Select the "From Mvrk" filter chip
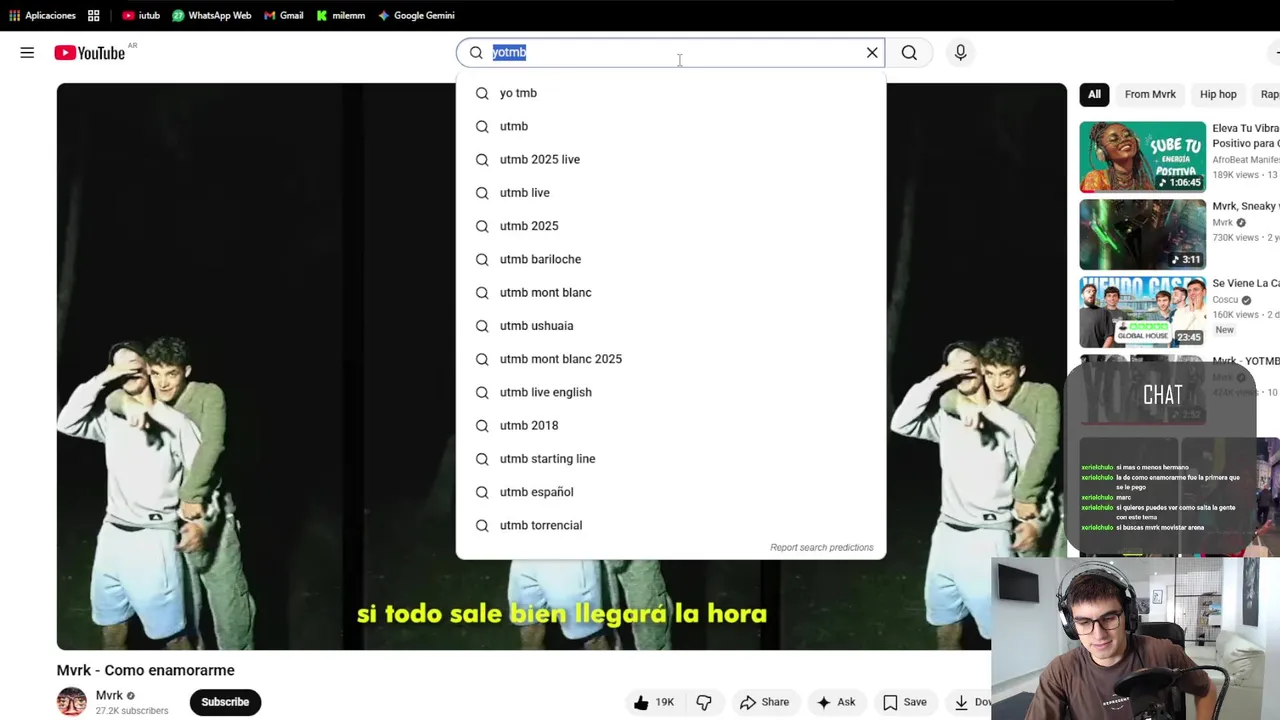1280x720 pixels. point(1150,94)
